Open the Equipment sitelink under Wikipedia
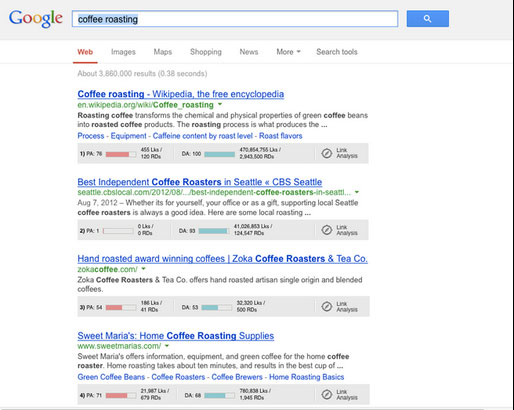 click(x=128, y=136)
